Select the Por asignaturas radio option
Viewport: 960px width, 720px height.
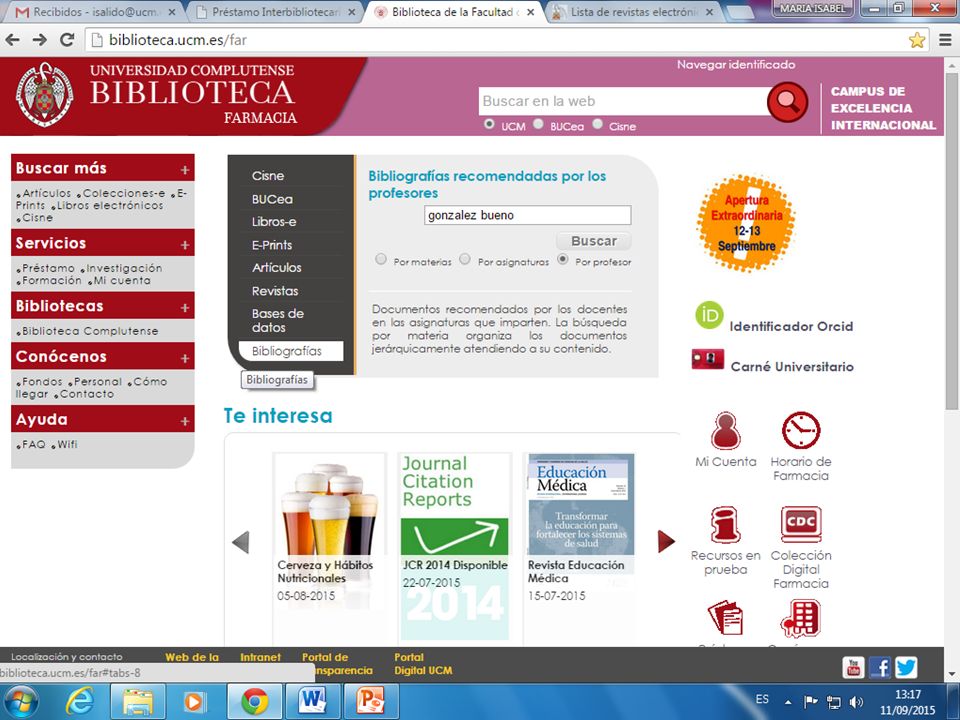click(465, 259)
